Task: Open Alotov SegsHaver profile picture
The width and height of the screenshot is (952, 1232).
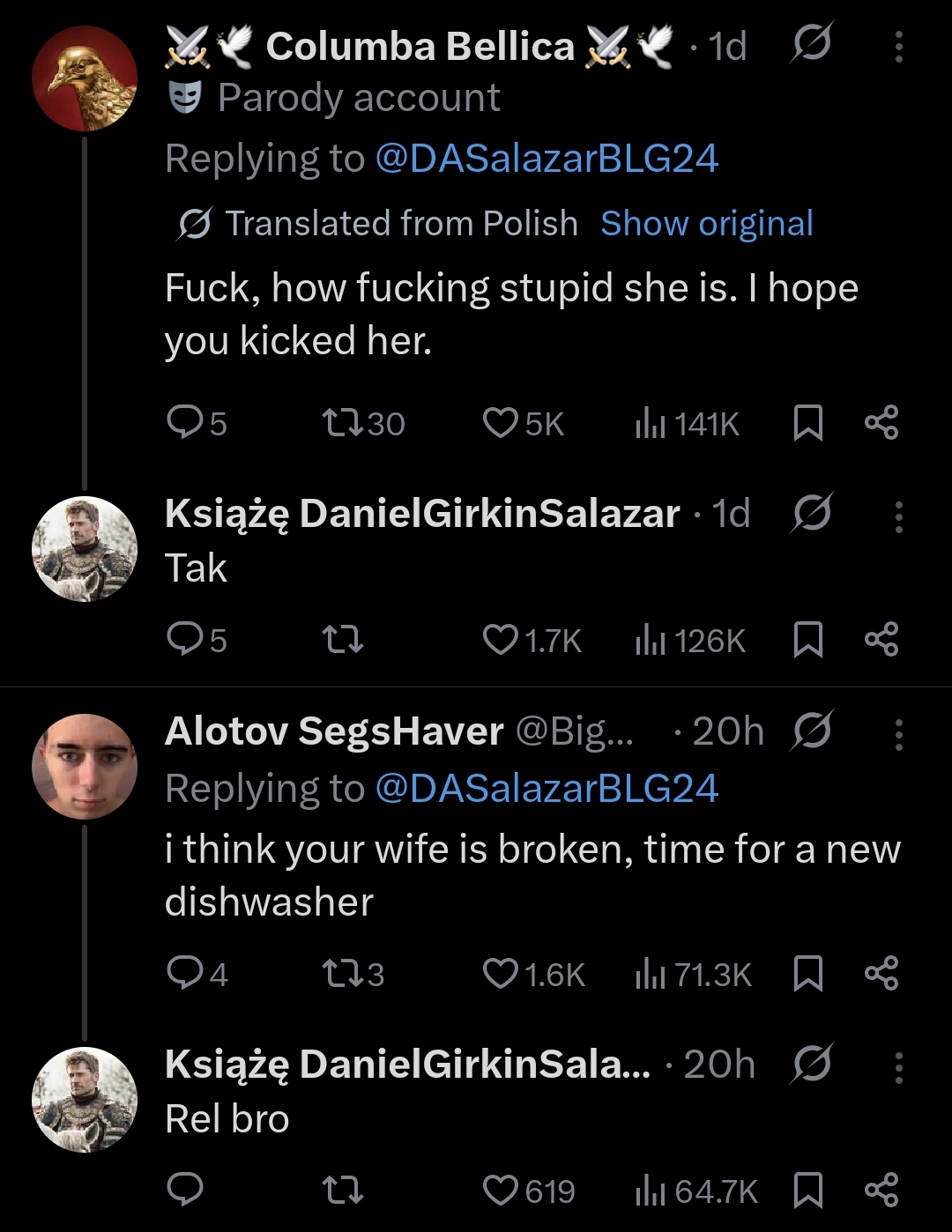Action: (85, 766)
